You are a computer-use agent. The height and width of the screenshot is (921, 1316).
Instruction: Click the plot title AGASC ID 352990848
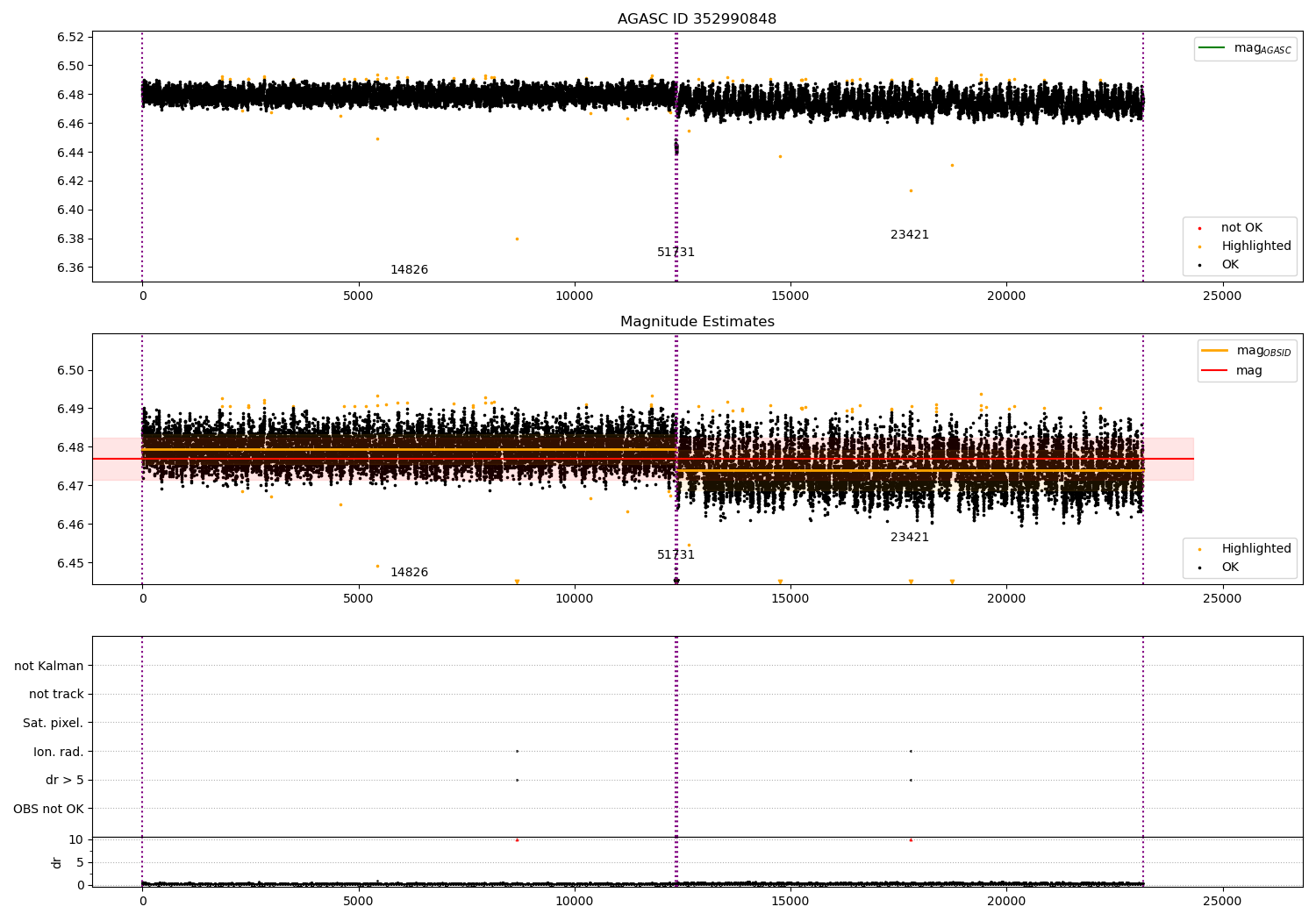click(697, 19)
